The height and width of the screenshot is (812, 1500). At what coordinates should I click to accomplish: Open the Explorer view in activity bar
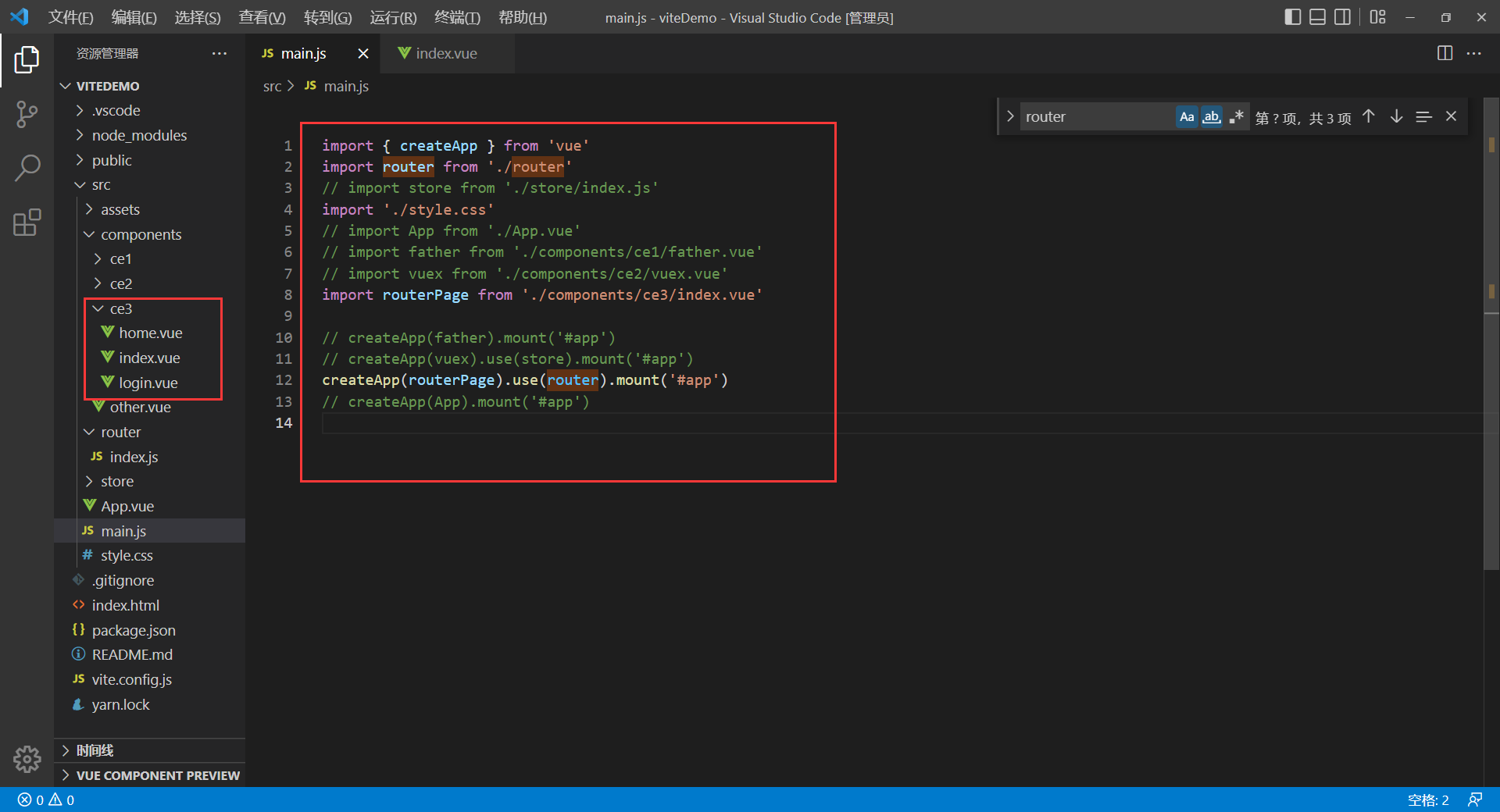[x=27, y=59]
